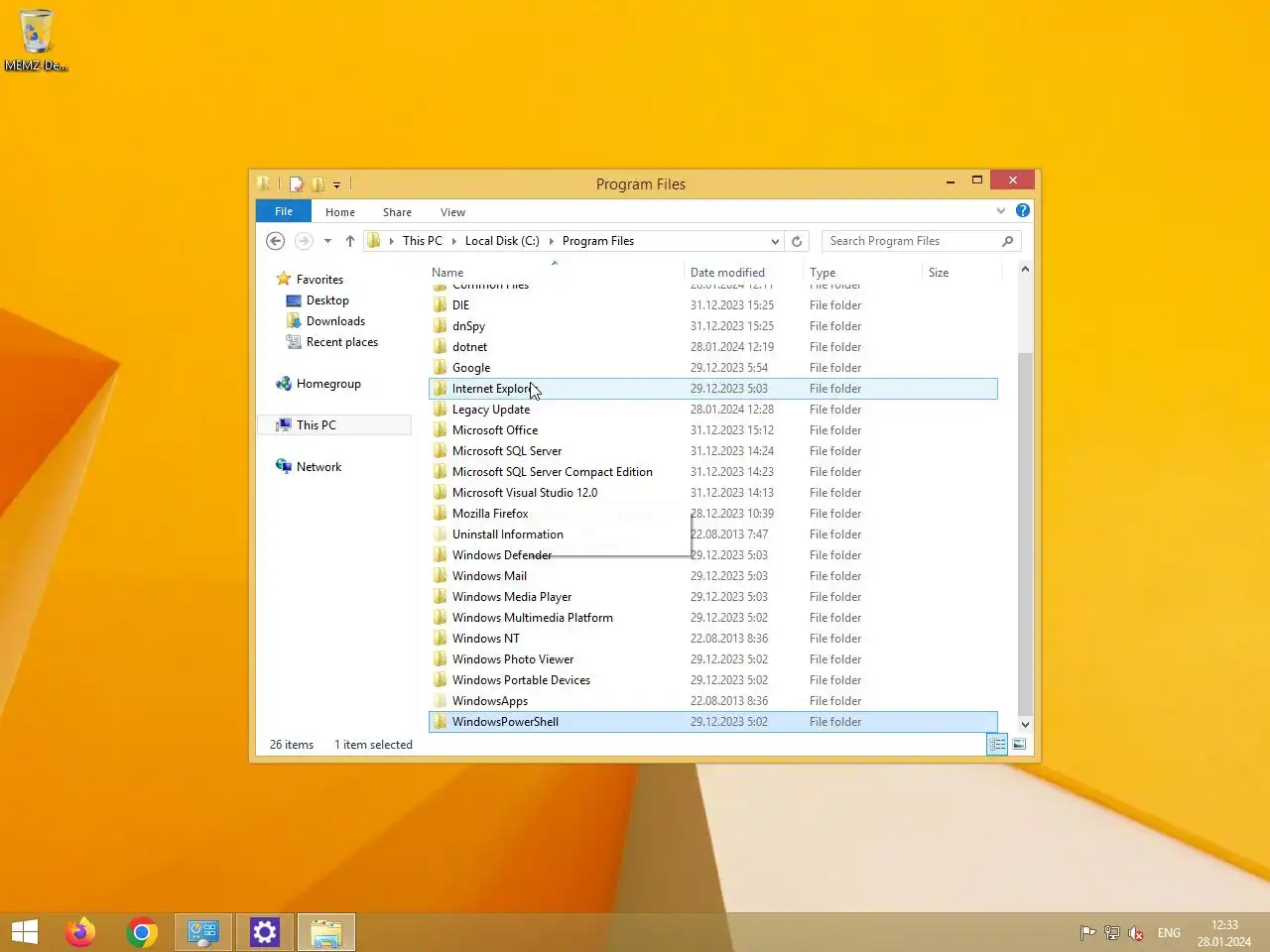Sort by the Type column header
The image size is (1270, 952).
[823, 273]
